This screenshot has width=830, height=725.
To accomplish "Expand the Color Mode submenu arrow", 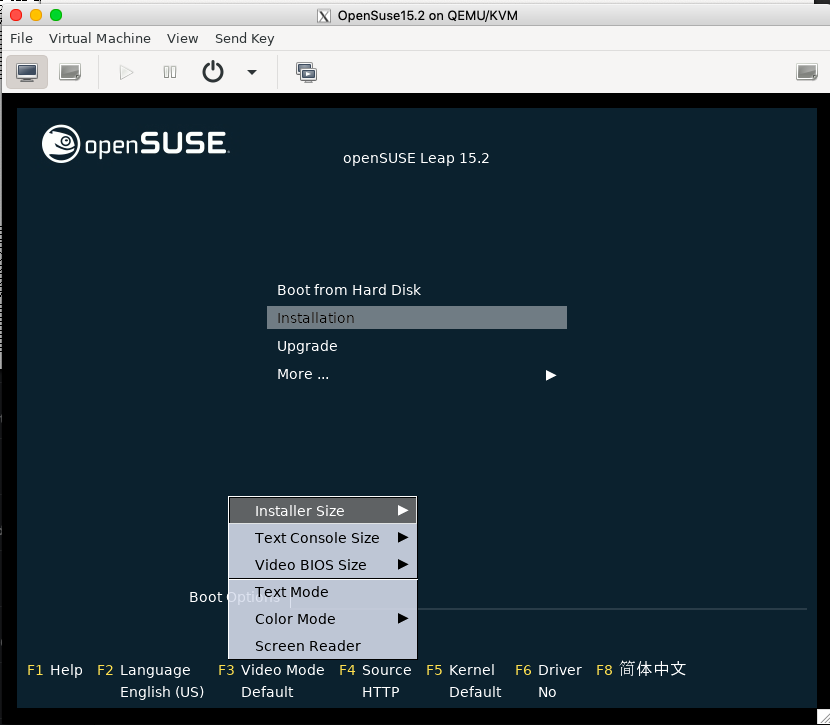I will pos(403,619).
